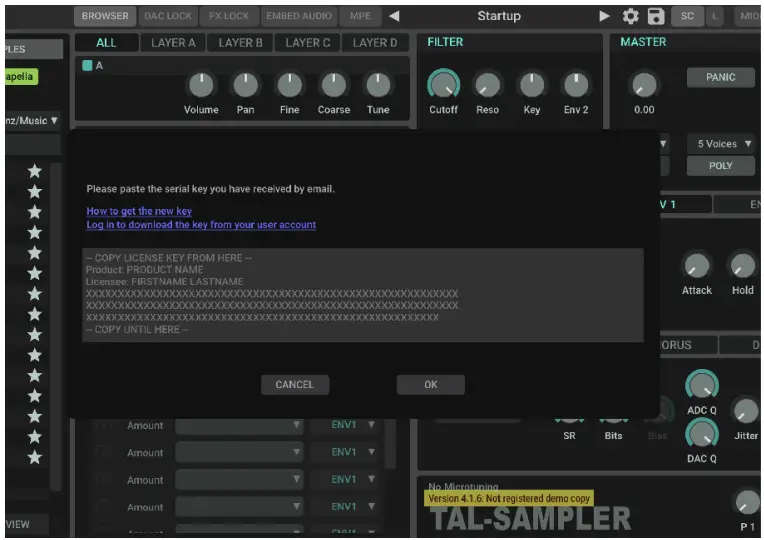Click the Coarse tuning knob
The image size is (764, 540).
coord(334,85)
